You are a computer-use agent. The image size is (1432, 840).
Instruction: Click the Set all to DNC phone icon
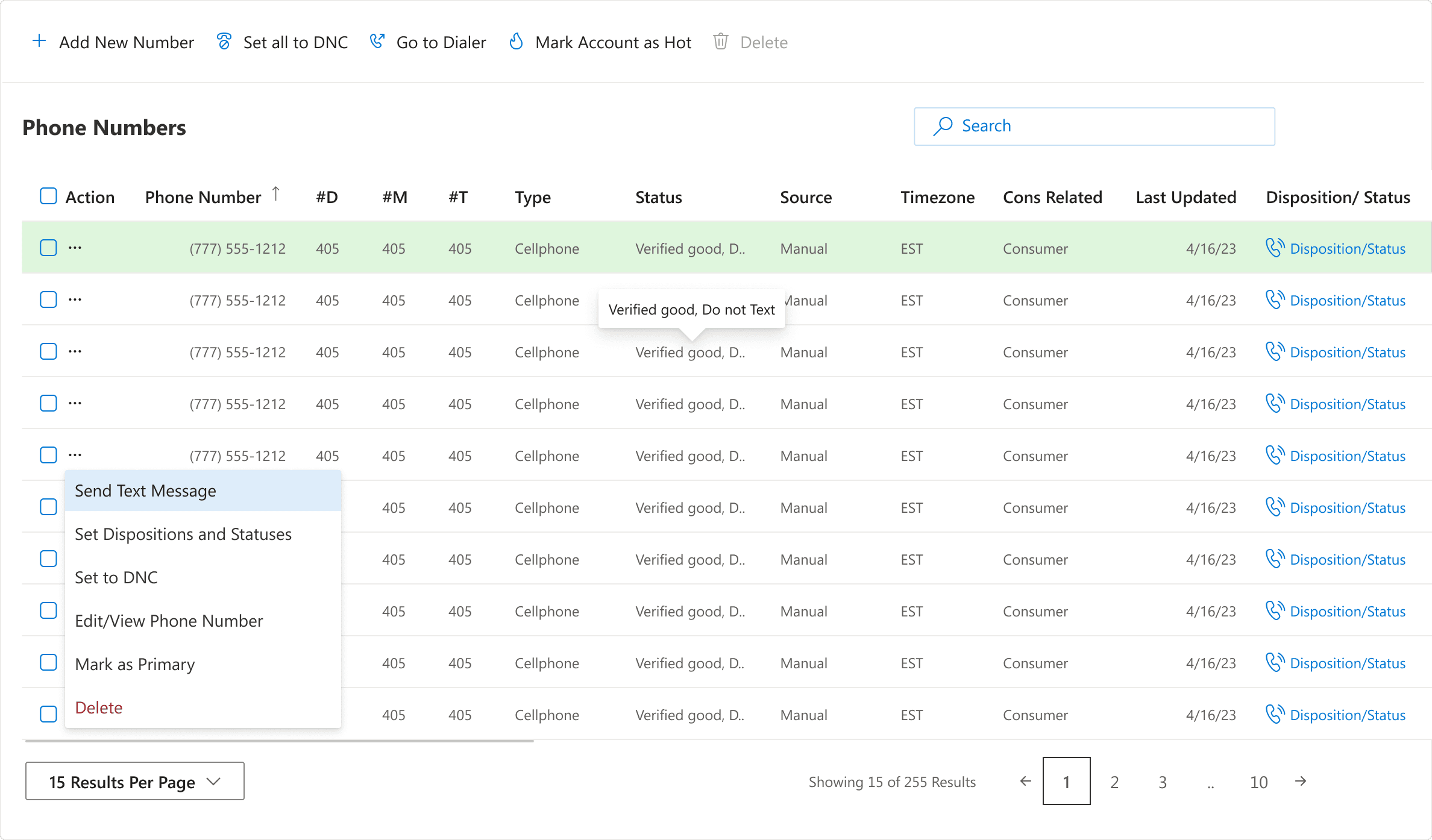click(x=224, y=42)
